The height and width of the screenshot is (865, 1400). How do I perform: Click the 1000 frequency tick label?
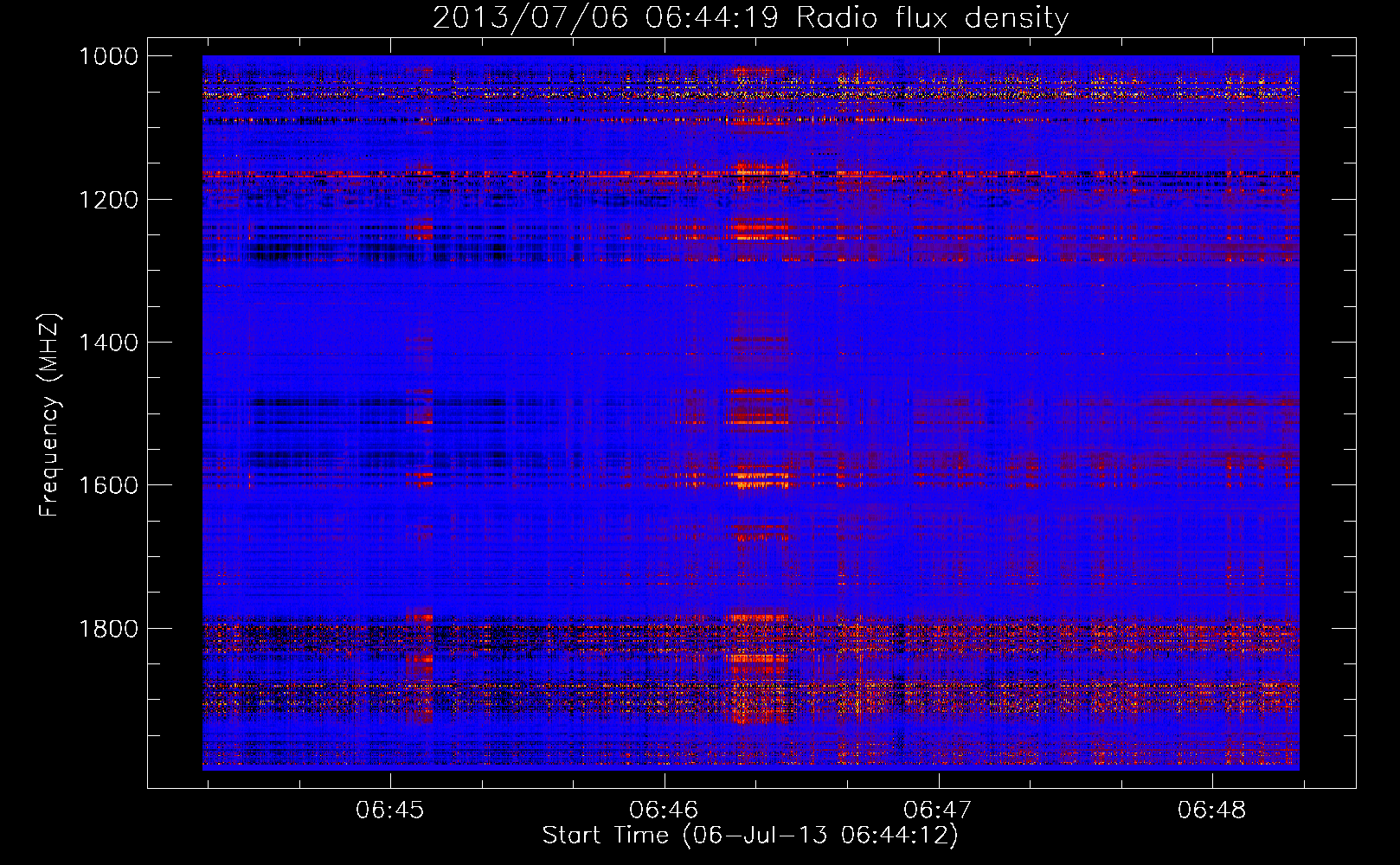click(x=109, y=56)
